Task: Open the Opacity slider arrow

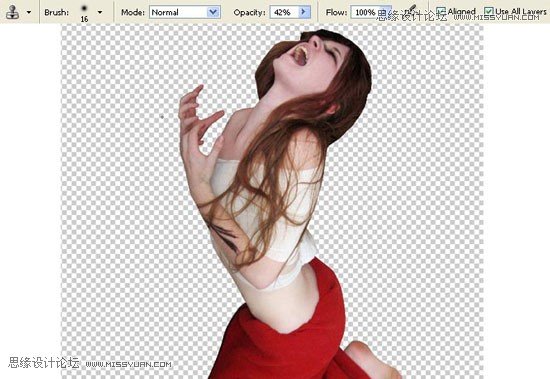Action: coord(304,12)
